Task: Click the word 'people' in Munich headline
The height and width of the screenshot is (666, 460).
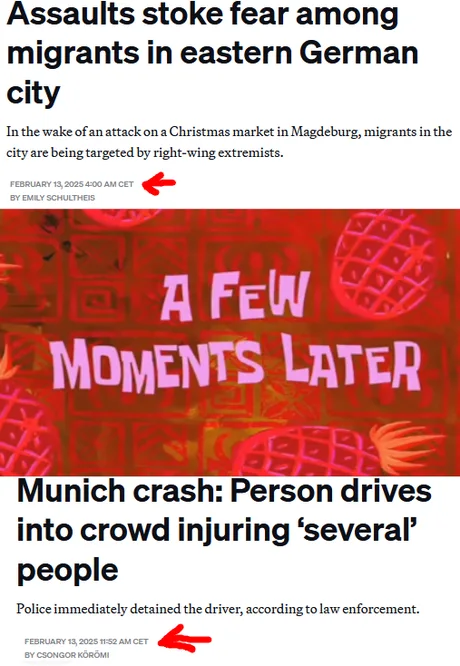Action: (x=68, y=570)
